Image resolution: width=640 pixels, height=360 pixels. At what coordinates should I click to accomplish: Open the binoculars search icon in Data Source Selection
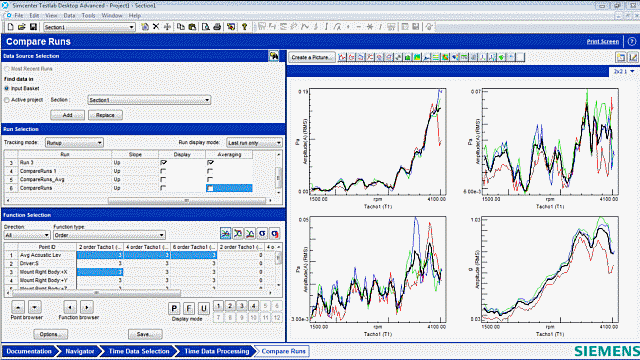point(273,56)
